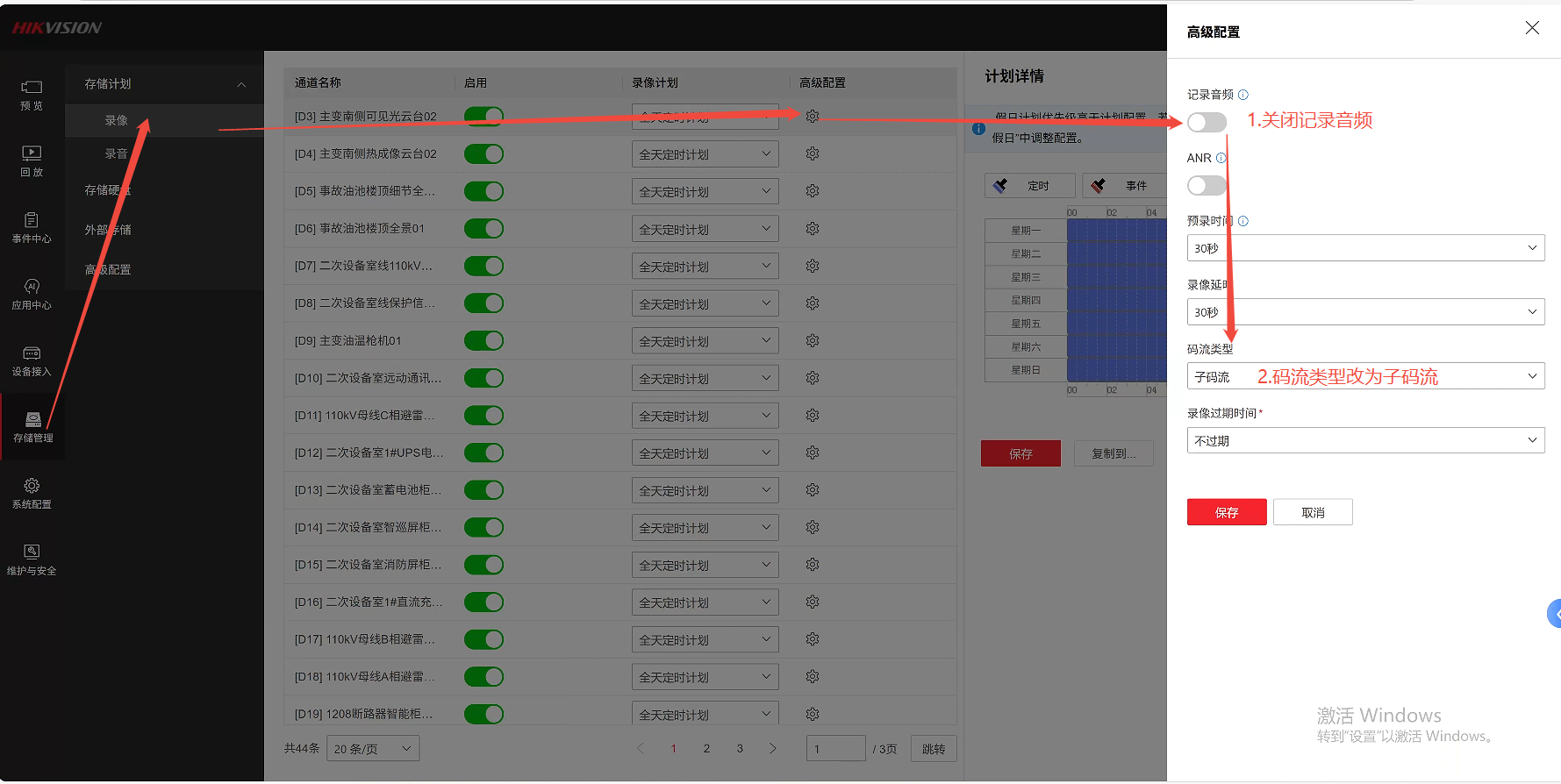Open the 应用中心 AI icon
The image size is (1561, 784).
(x=32, y=287)
